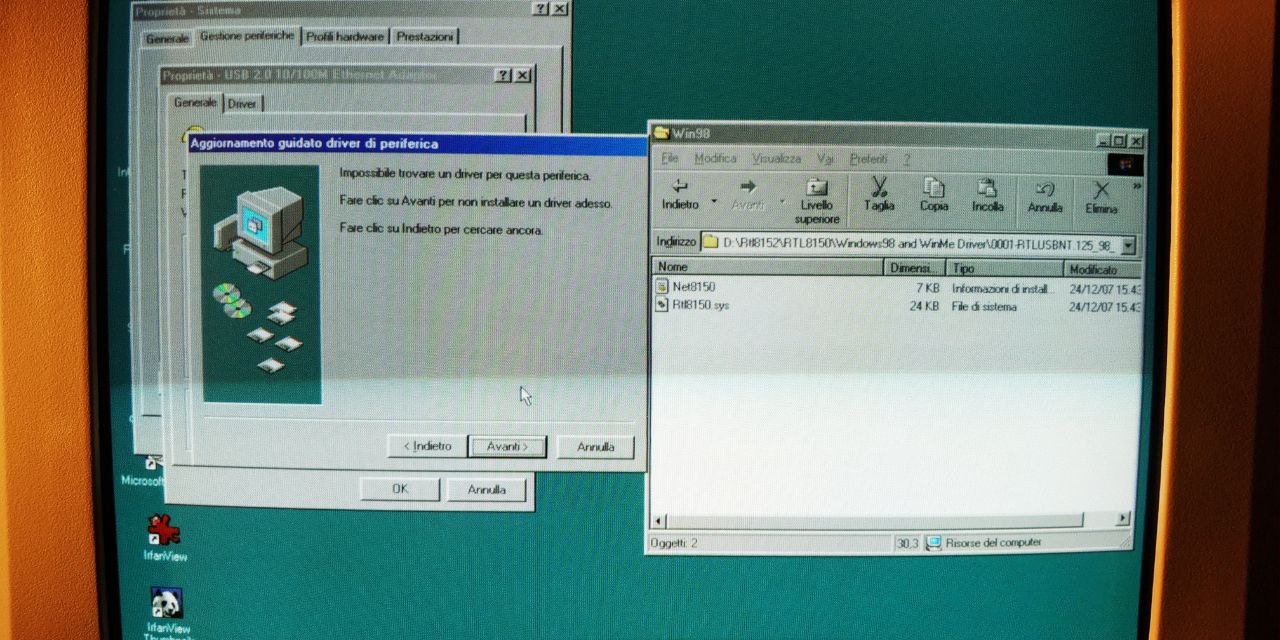Click the computer illustration in the driver wizard
Screen dimensions: 1280x640
tap(260, 284)
